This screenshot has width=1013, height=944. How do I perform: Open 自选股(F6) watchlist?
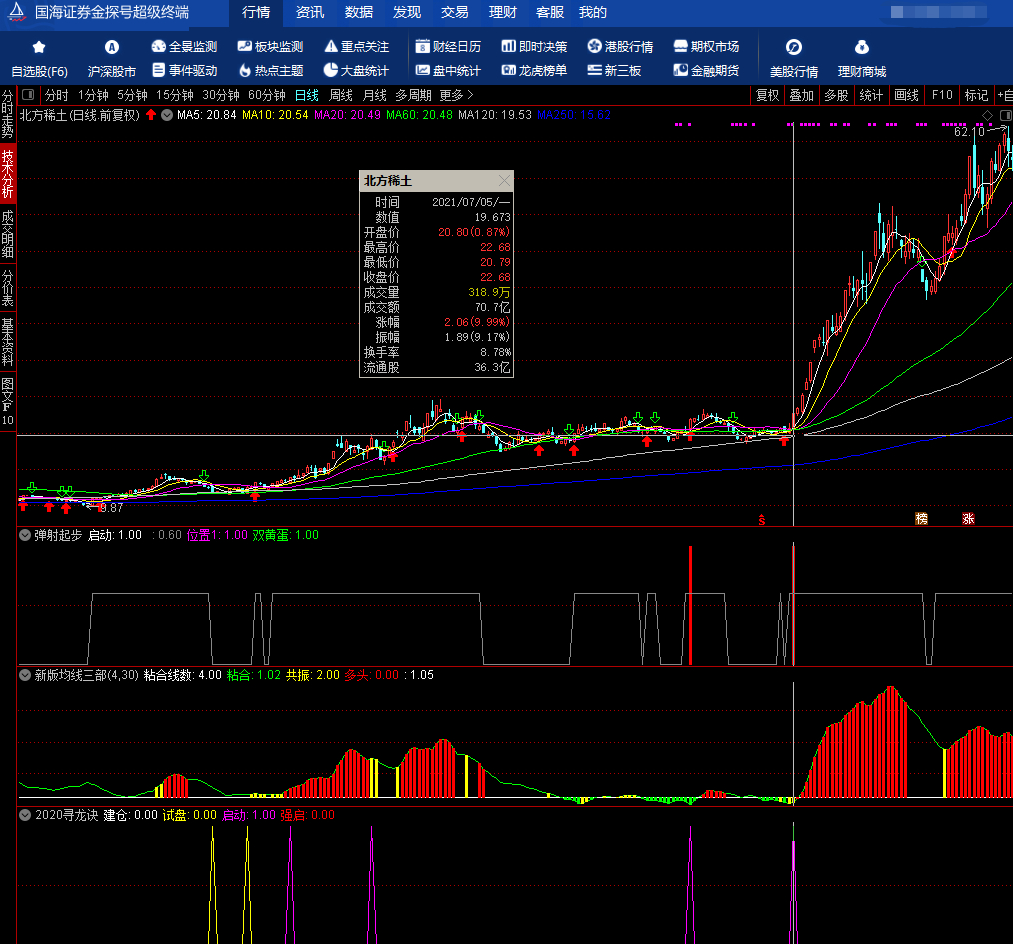point(39,58)
